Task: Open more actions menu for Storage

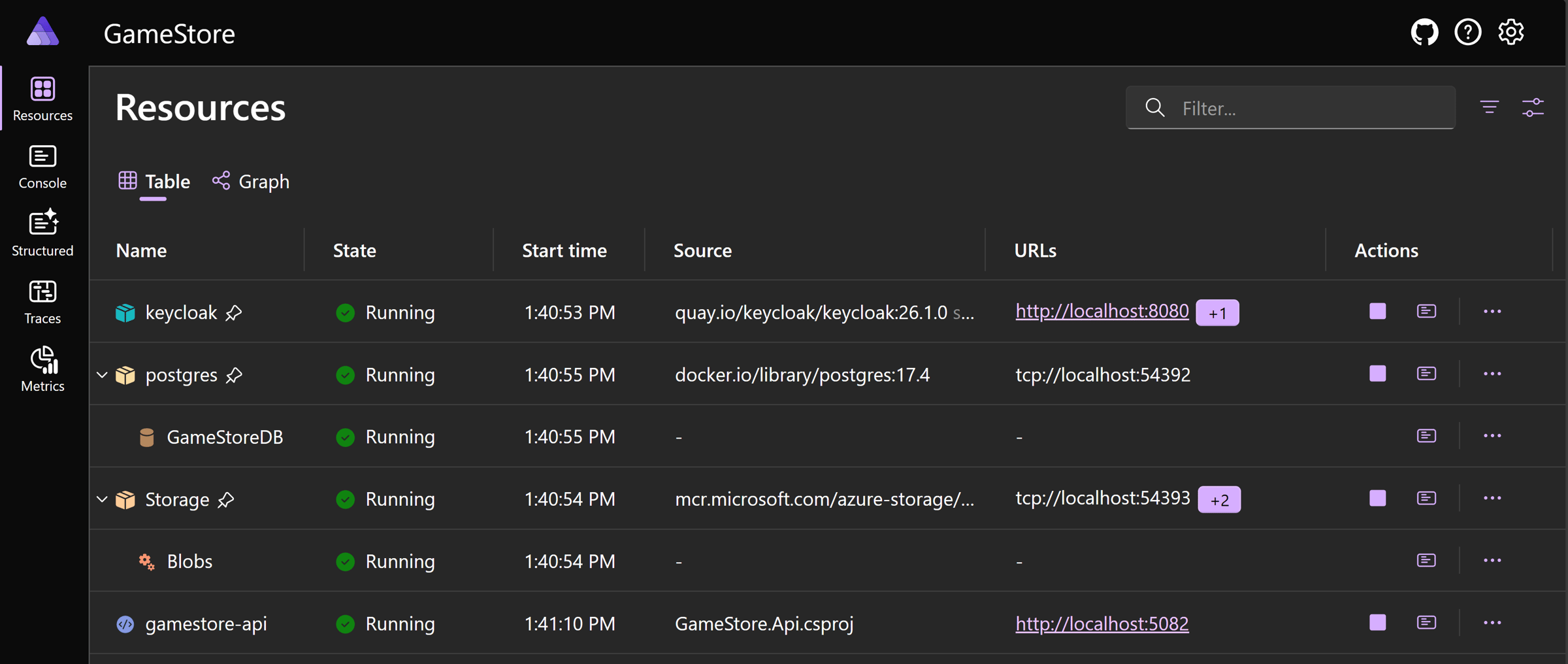Action: point(1492,499)
